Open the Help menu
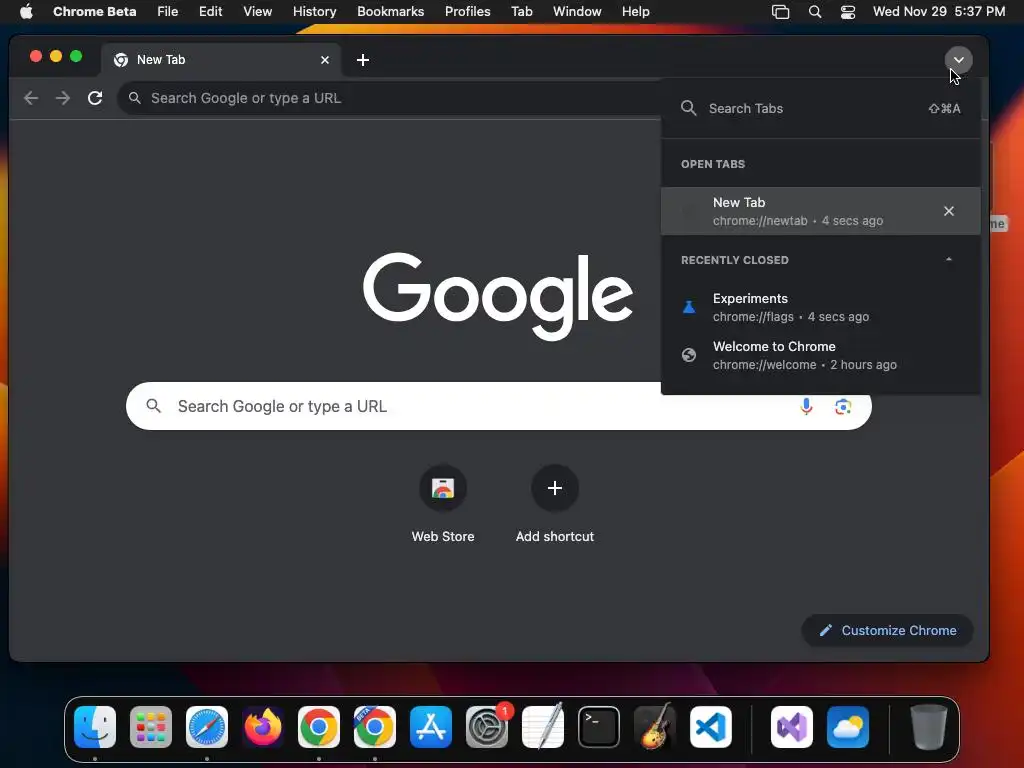Image resolution: width=1024 pixels, height=768 pixels. pos(635,12)
